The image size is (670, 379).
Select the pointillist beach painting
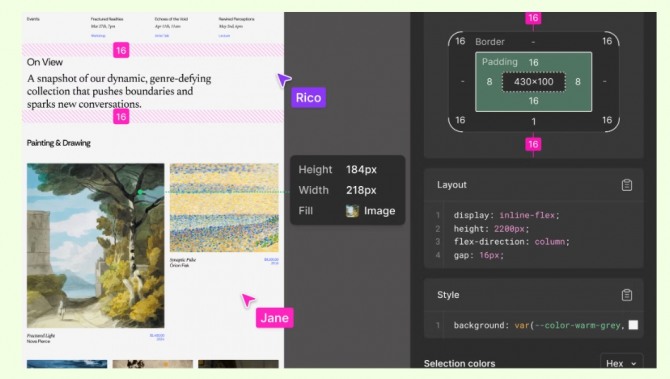(224, 208)
